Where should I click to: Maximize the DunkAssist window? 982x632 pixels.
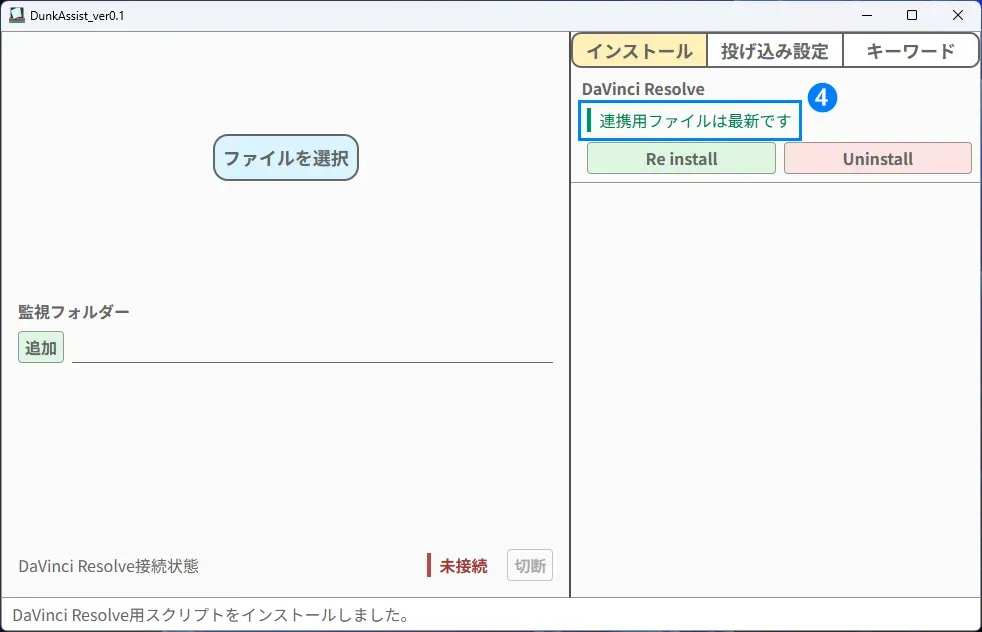click(x=912, y=15)
